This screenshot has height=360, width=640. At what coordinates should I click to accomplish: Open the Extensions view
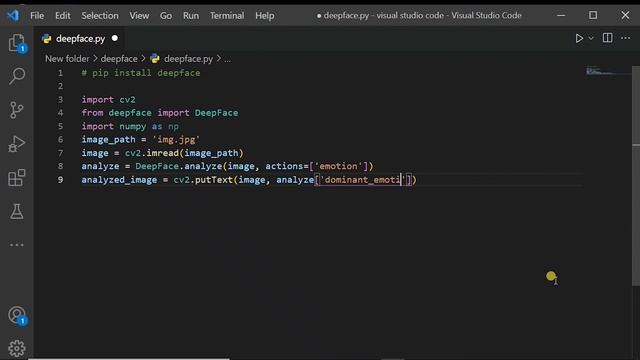point(17,178)
